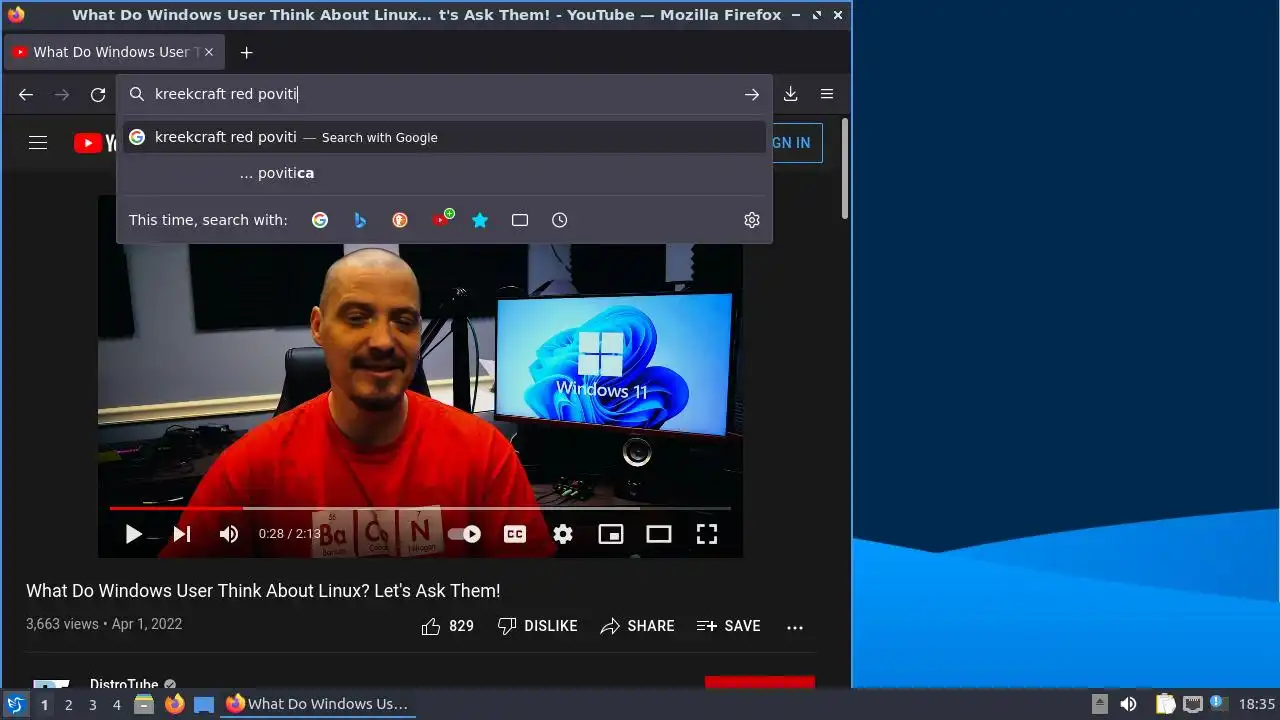Enter fullscreen video mode
1280x720 pixels.
(707, 534)
